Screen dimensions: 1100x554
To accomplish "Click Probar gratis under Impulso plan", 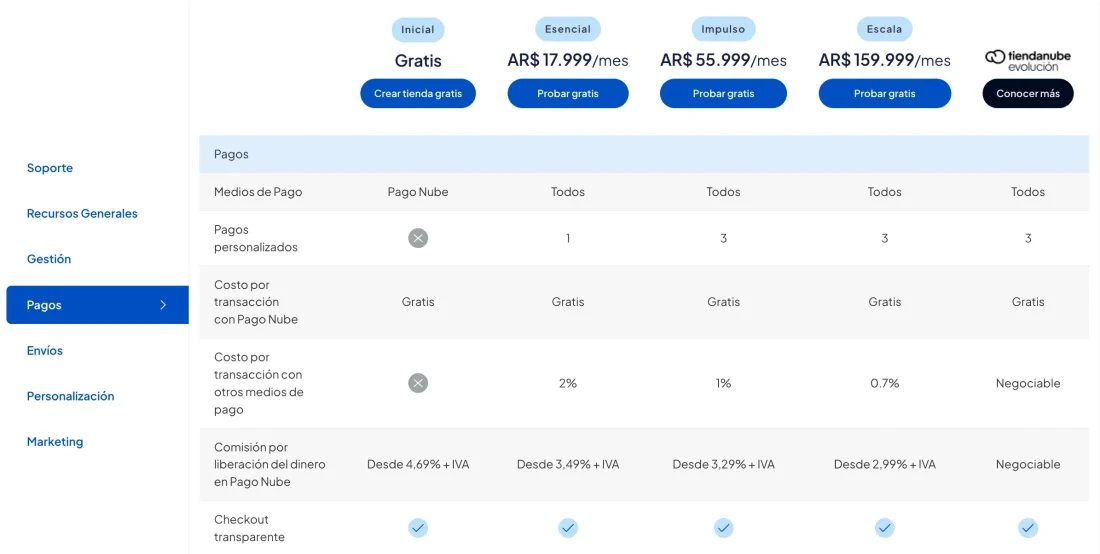I will click(x=723, y=94).
